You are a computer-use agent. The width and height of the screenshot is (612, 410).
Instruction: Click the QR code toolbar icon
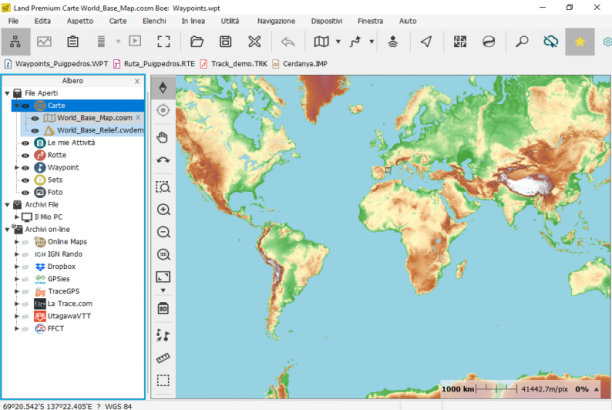[x=460, y=41]
